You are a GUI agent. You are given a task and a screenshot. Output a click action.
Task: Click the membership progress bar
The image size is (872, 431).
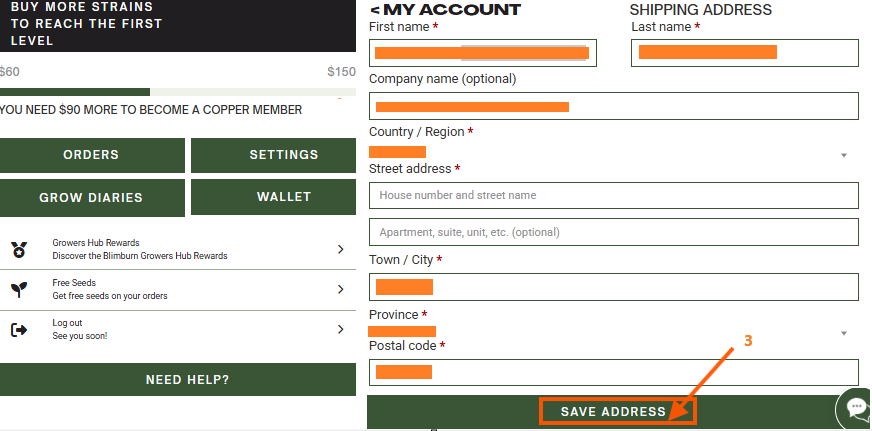(x=178, y=92)
